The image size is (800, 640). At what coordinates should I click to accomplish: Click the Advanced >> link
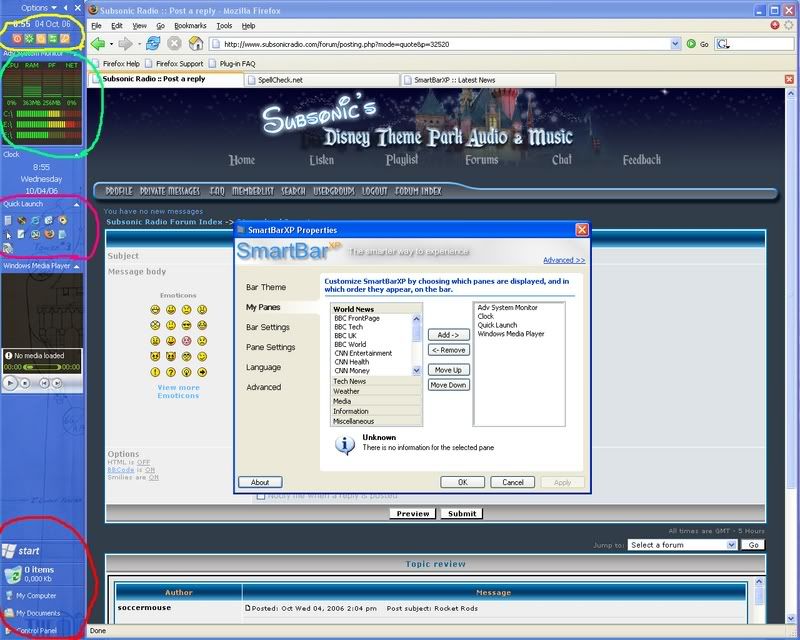click(x=564, y=260)
